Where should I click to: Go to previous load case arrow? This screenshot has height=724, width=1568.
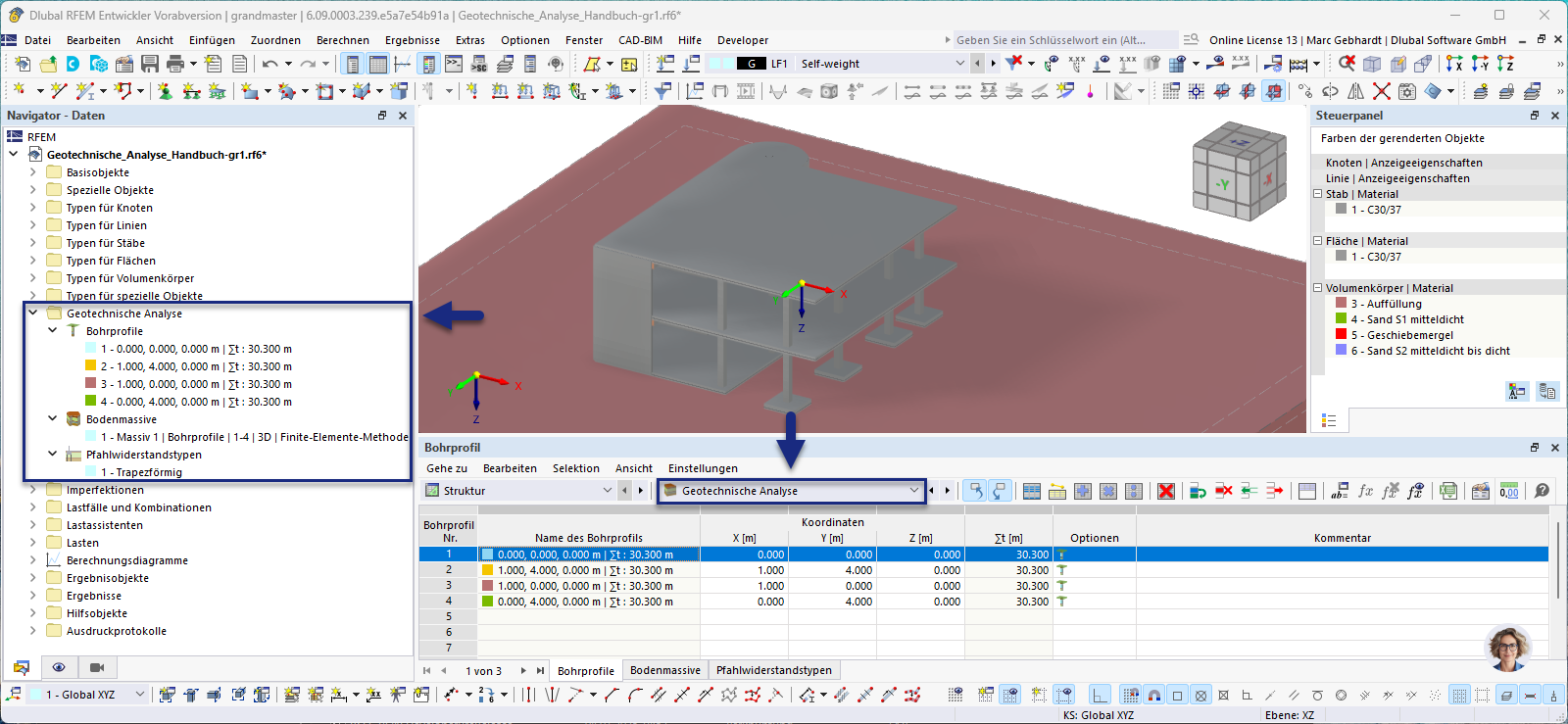click(977, 64)
